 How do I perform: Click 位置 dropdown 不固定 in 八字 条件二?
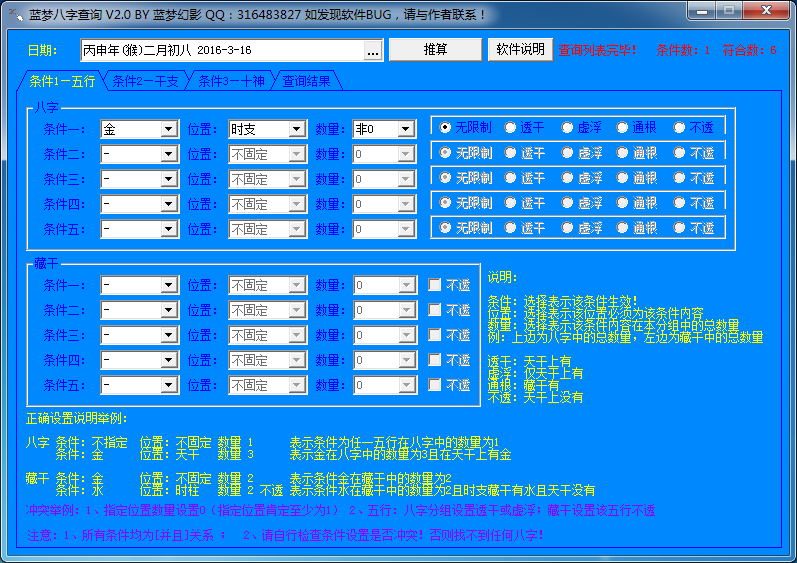click(x=267, y=154)
